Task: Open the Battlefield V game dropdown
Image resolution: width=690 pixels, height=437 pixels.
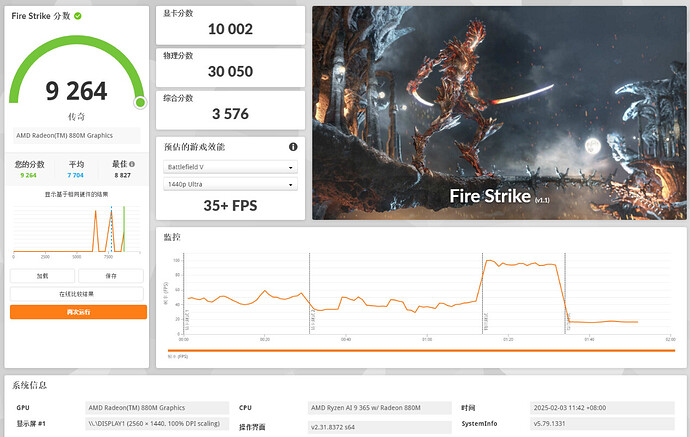Action: click(230, 167)
